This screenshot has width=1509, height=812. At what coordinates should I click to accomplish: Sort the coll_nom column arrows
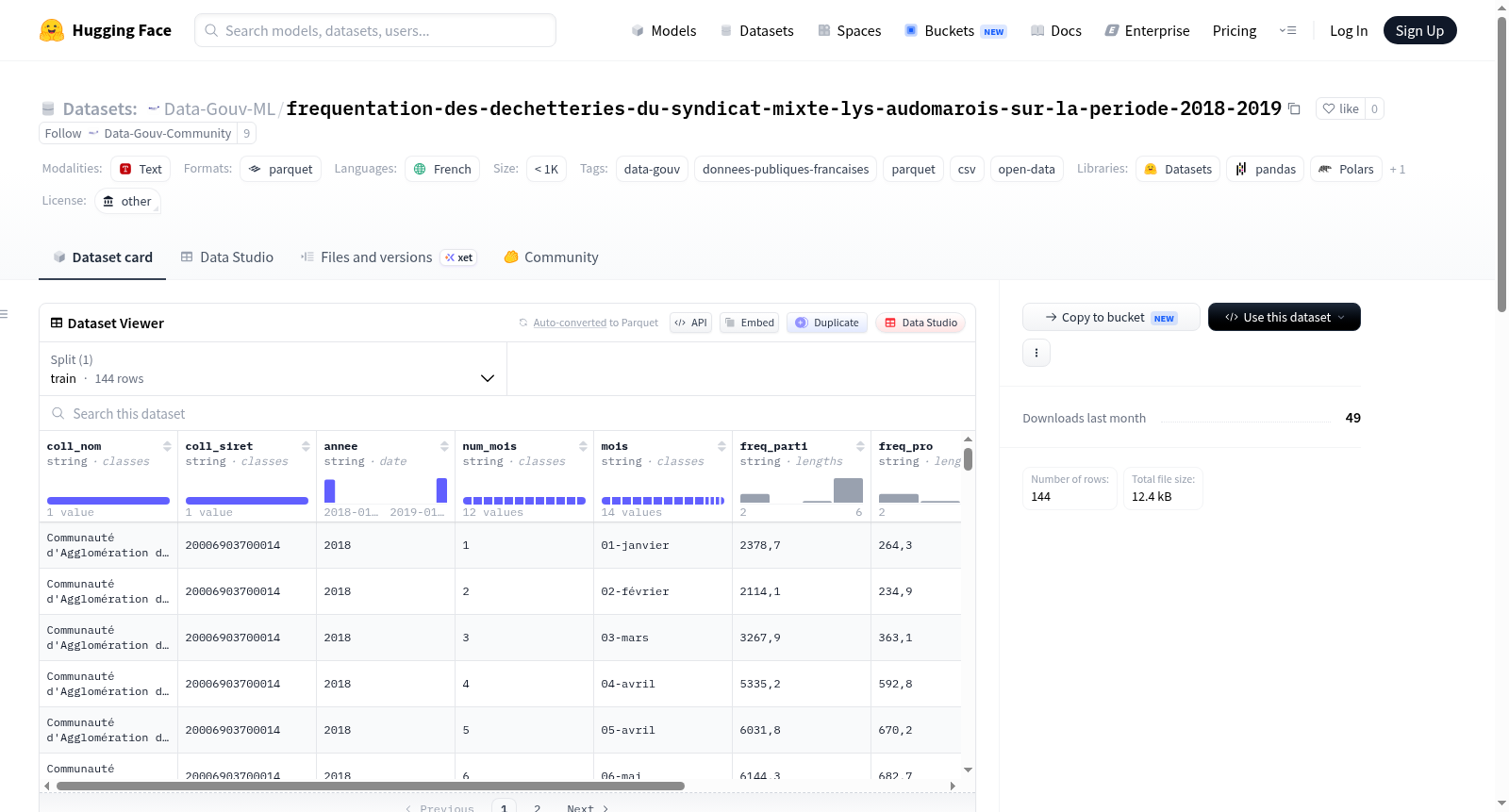pyautogui.click(x=167, y=446)
